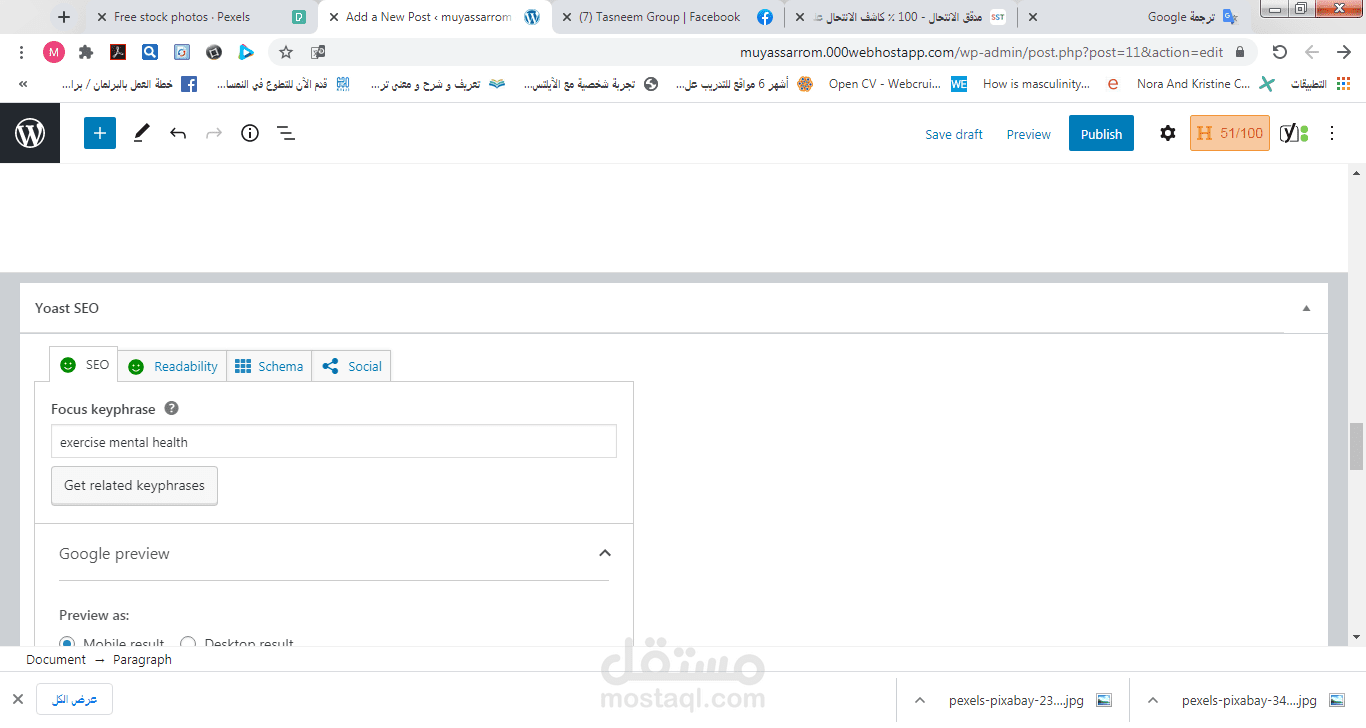
Task: Open pexels-pixabay-34 downloaded jpg file
Action: [x=1263, y=700]
